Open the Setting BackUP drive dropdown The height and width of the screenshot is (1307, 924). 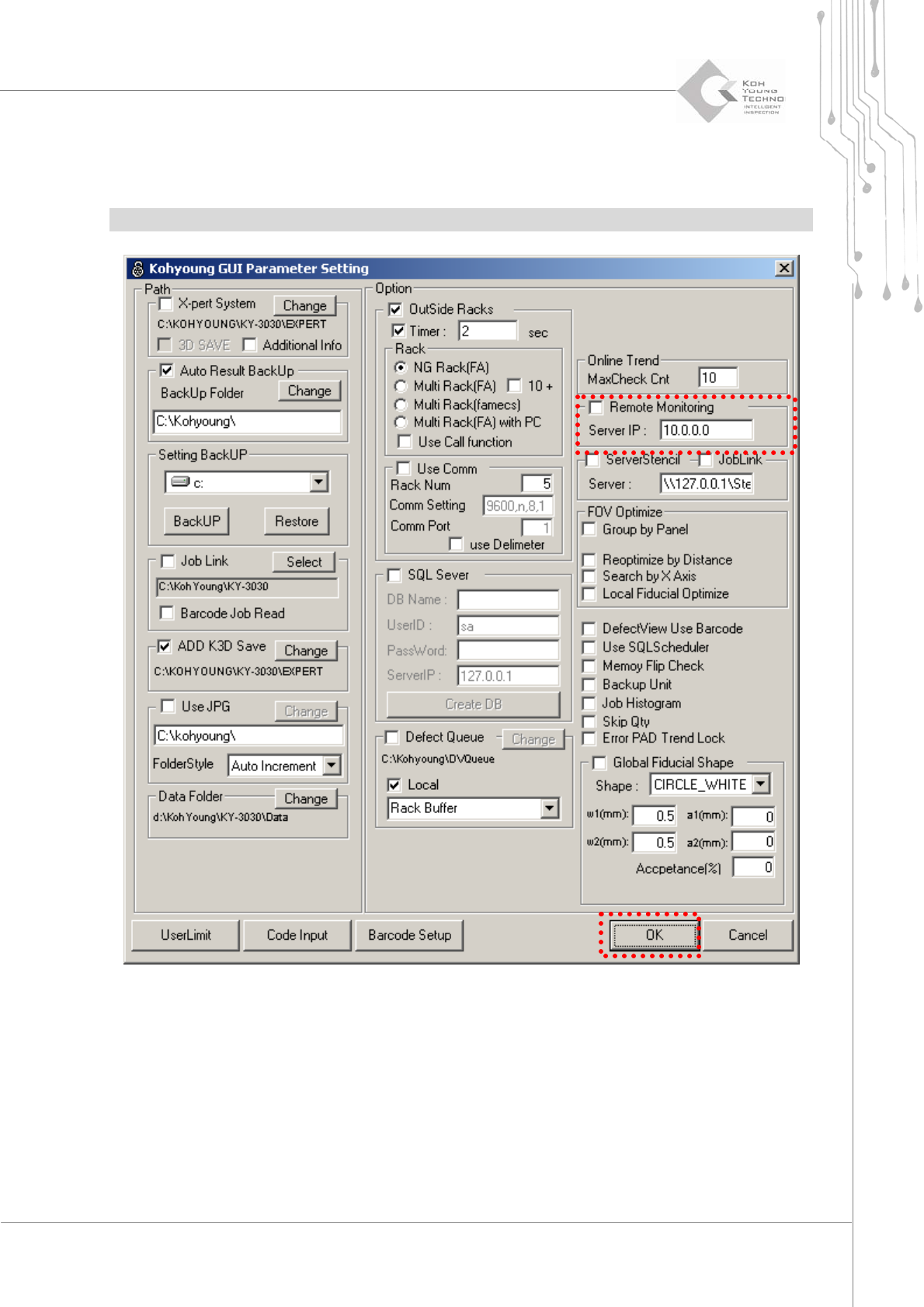[319, 482]
